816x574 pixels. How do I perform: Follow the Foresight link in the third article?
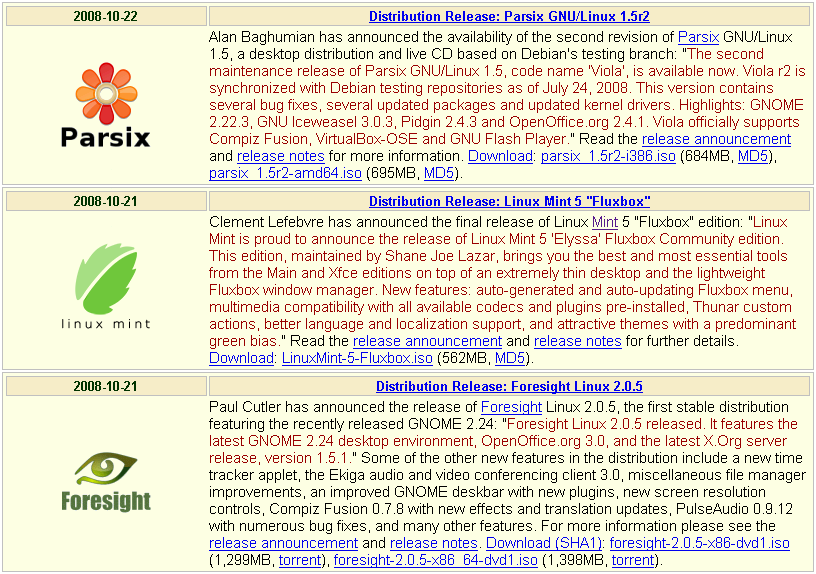pos(511,407)
